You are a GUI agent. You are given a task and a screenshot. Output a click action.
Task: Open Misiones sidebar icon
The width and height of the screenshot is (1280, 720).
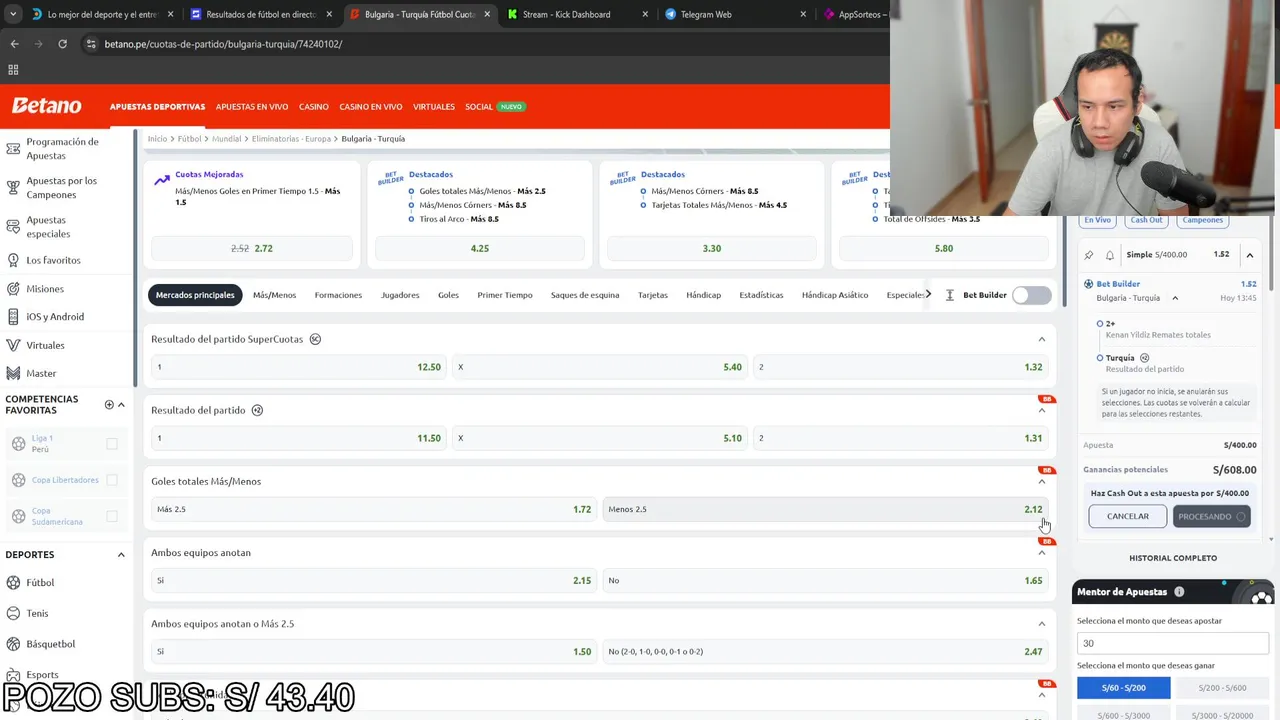(13, 289)
